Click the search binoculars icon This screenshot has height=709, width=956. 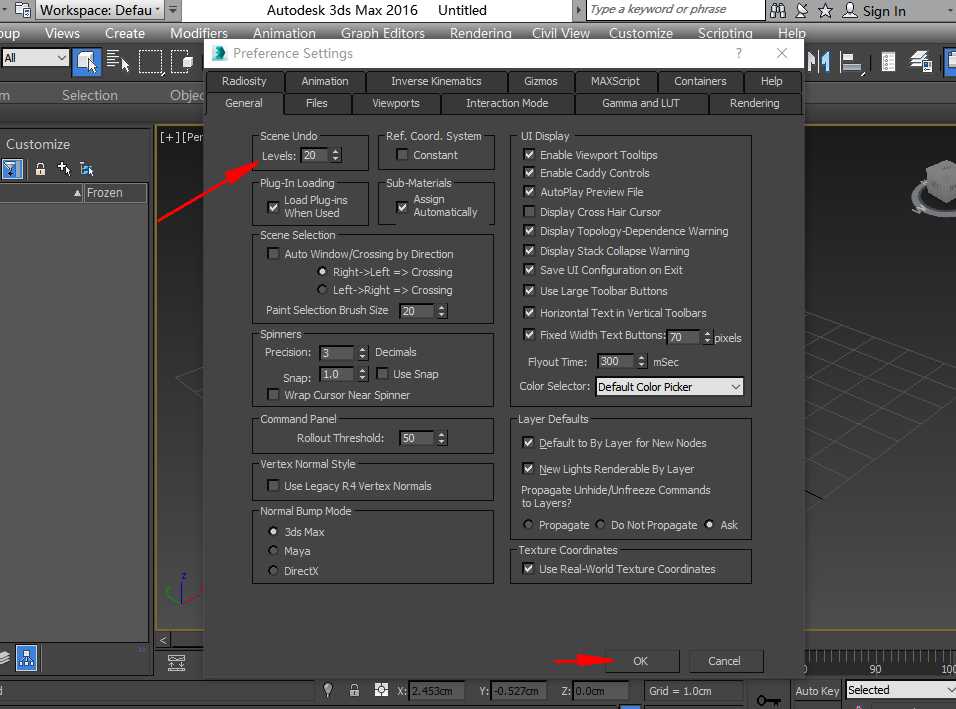pyautogui.click(x=777, y=10)
